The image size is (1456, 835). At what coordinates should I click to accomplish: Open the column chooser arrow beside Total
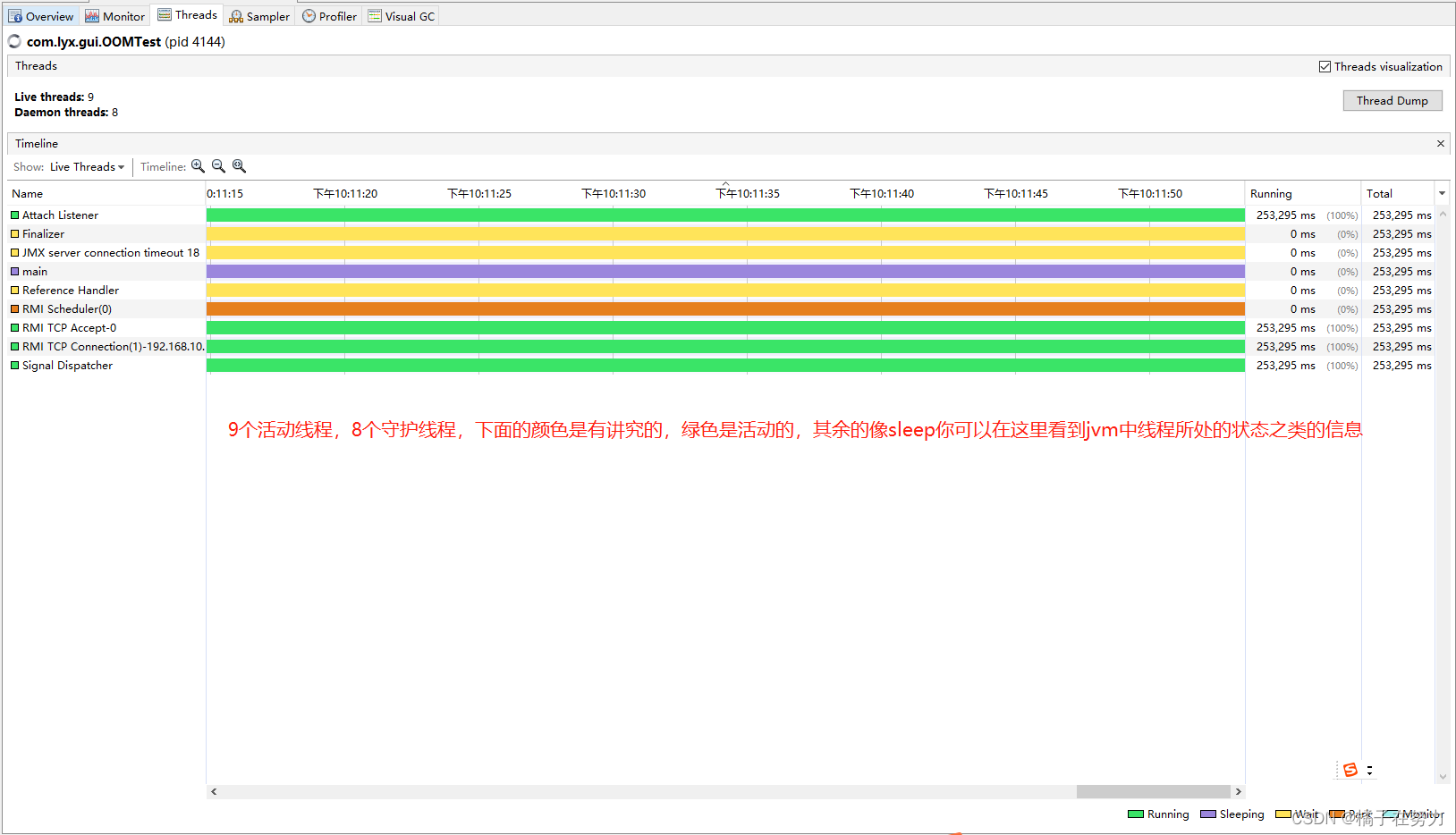tap(1442, 193)
